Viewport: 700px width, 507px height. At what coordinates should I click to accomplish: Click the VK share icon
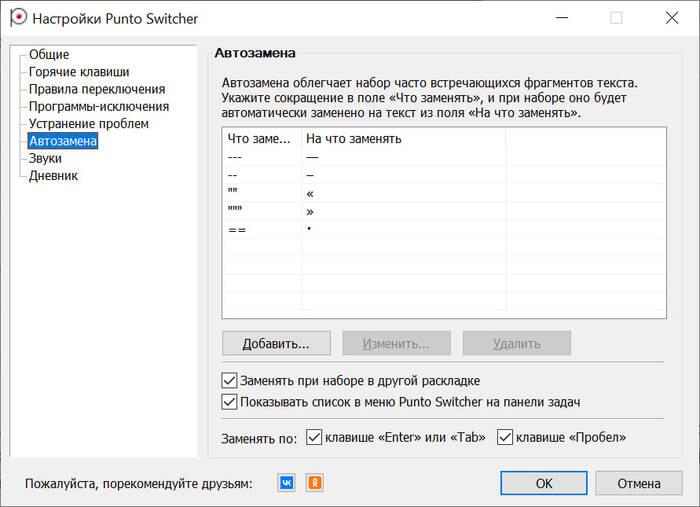[287, 483]
